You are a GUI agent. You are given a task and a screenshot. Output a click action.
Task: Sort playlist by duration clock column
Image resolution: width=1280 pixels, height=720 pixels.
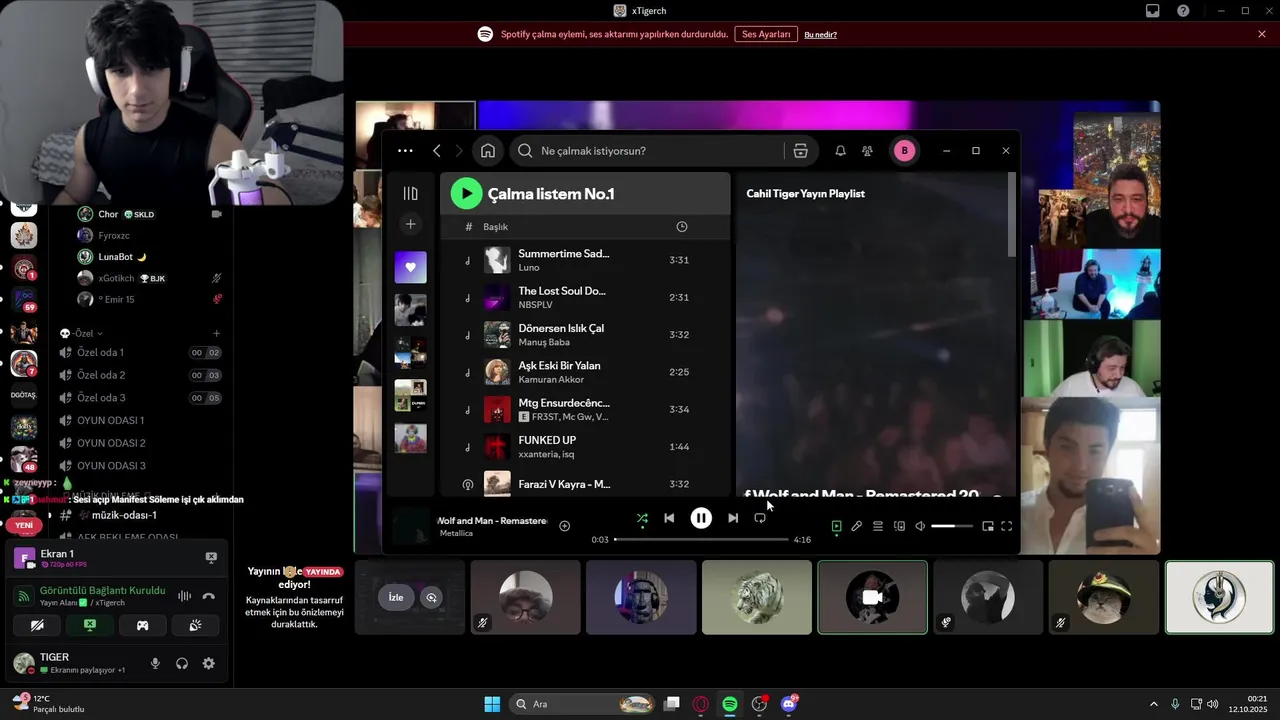[x=682, y=227]
